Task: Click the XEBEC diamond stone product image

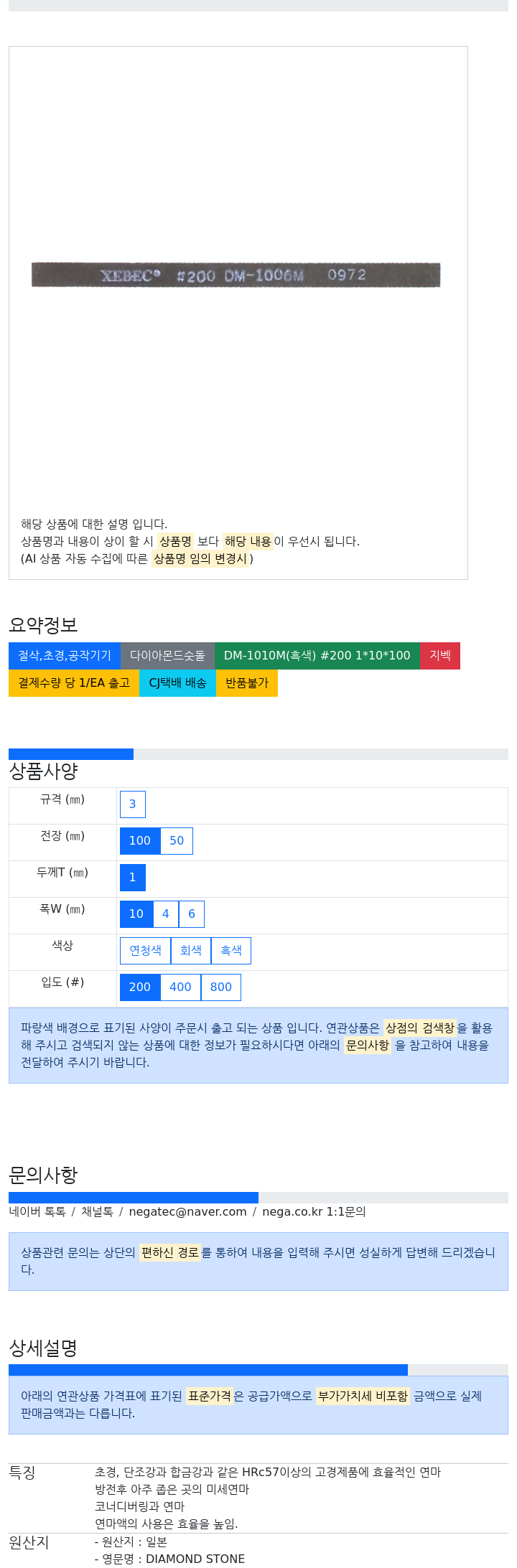Action: point(236,275)
